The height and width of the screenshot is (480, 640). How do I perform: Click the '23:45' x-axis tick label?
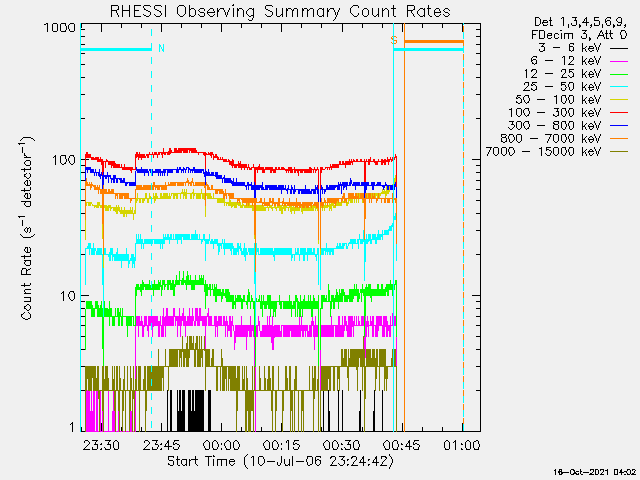[x=162, y=445]
